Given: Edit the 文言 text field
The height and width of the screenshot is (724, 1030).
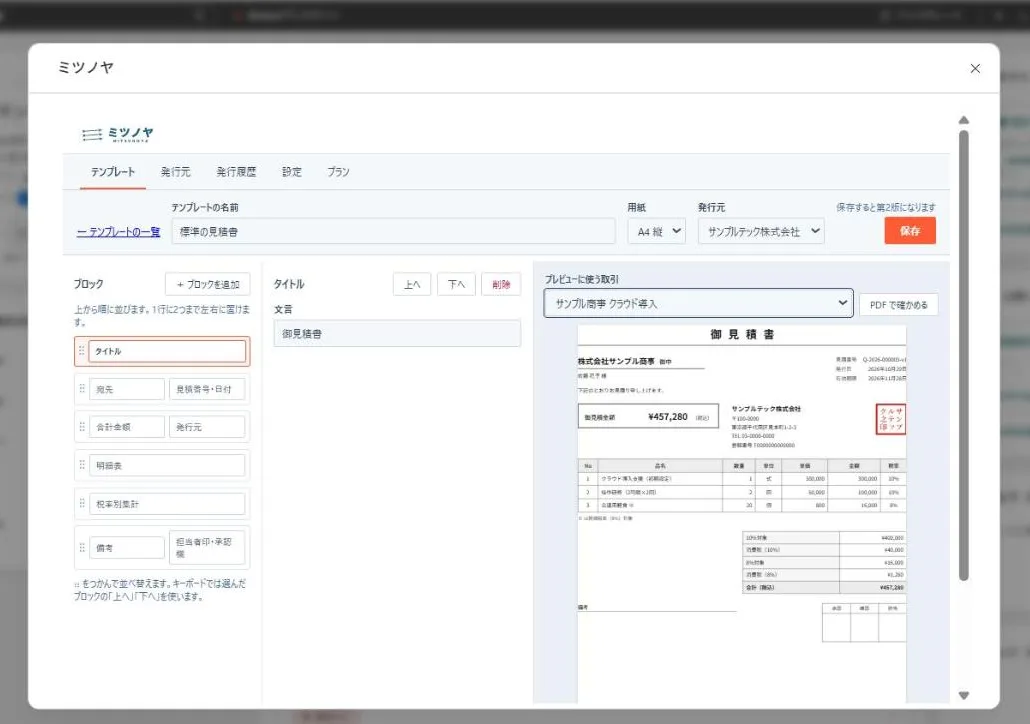Looking at the screenshot, I should 397,334.
